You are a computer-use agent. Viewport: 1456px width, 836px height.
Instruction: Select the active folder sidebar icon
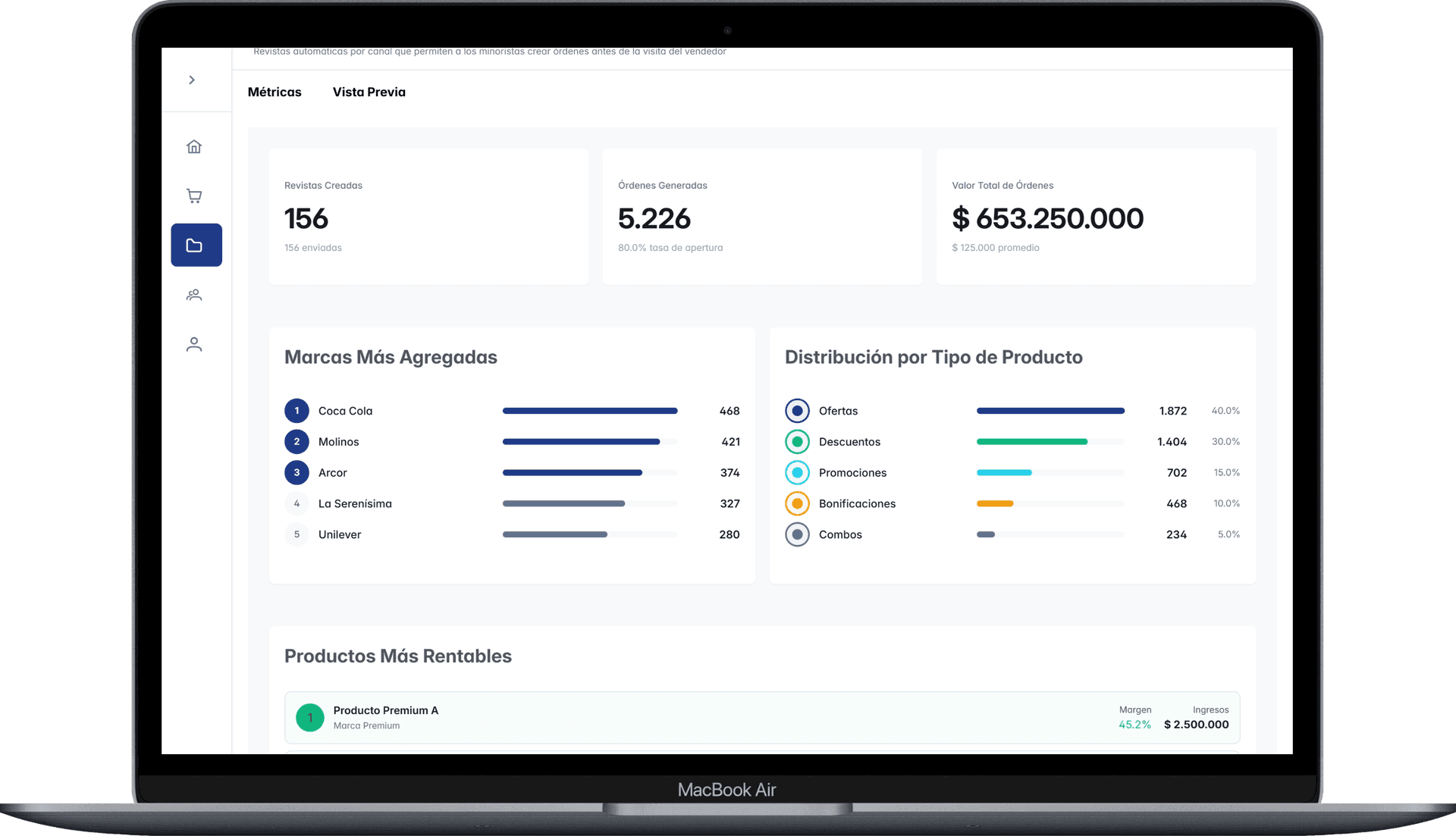(x=196, y=245)
